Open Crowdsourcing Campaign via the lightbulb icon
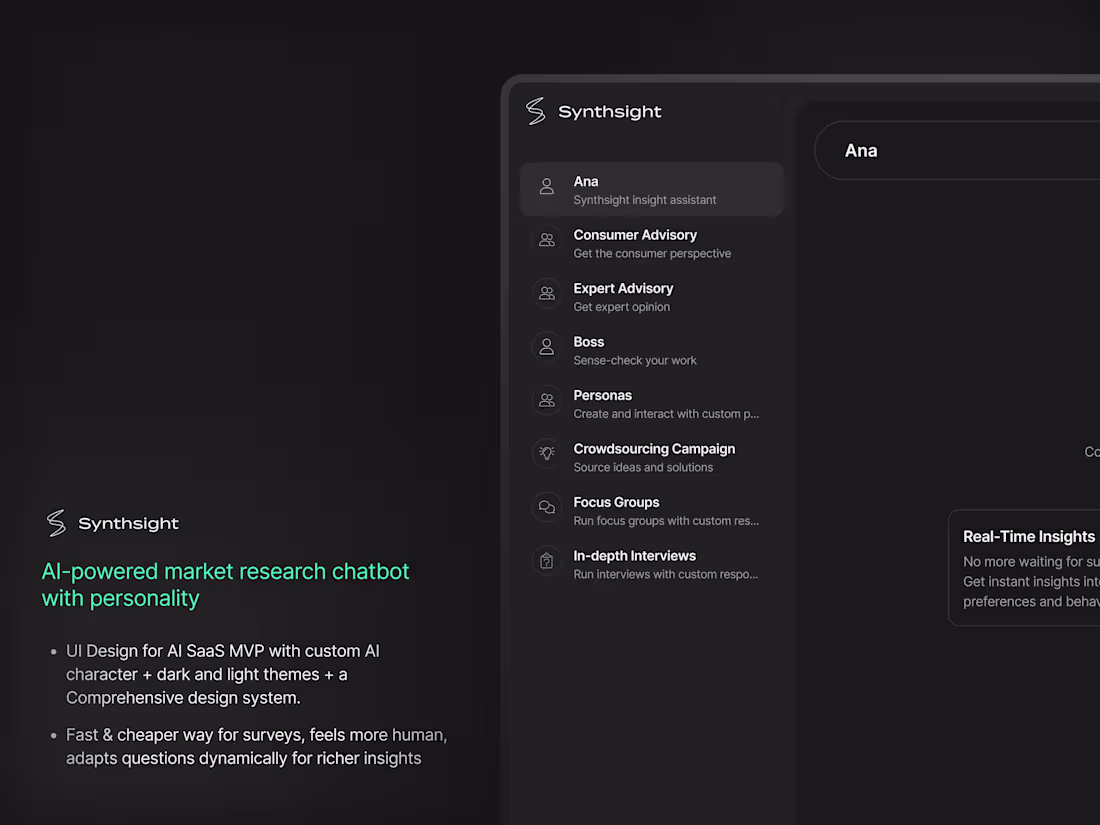 click(x=546, y=453)
